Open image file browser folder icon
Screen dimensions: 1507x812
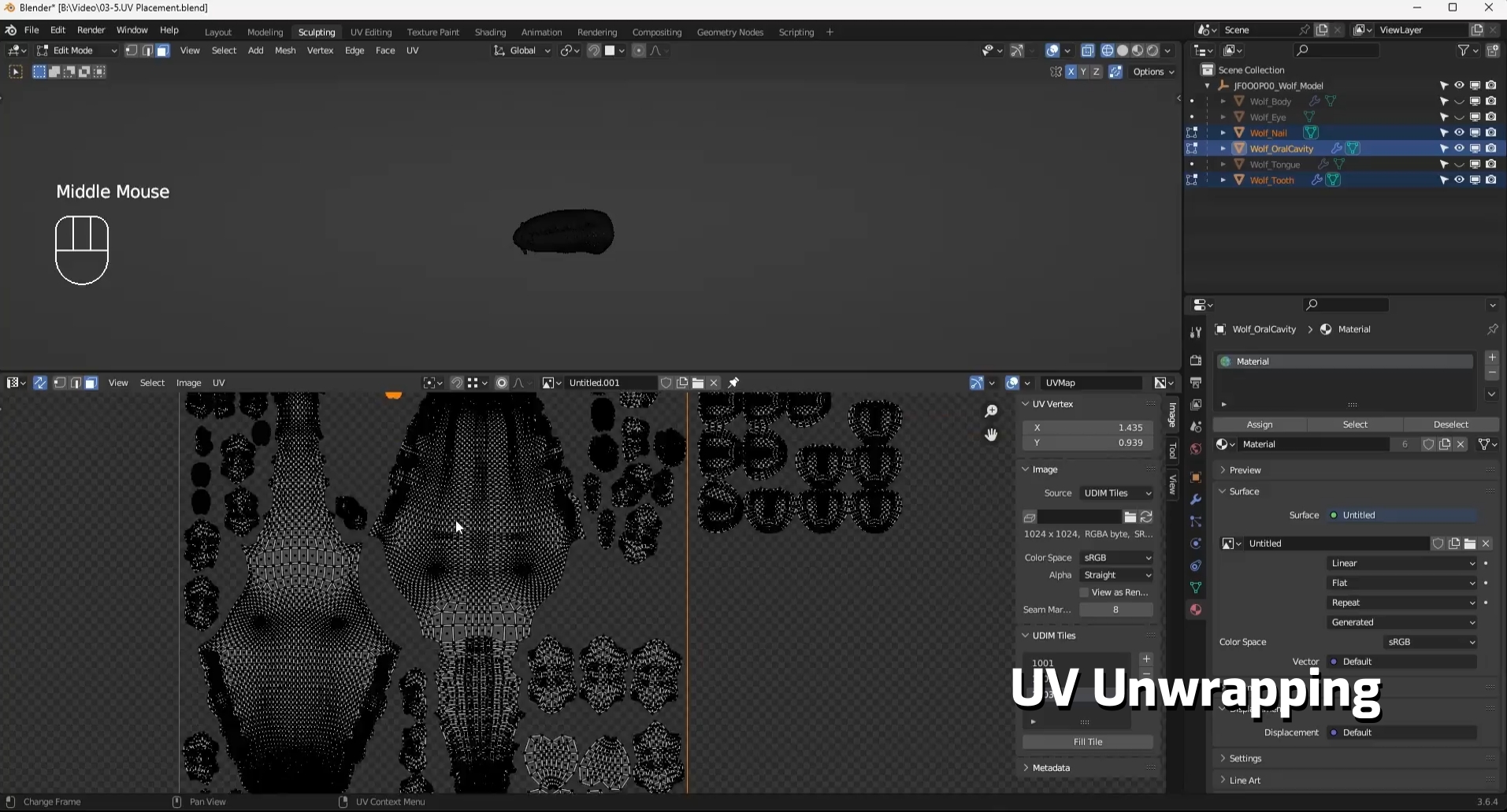pyautogui.click(x=1130, y=517)
